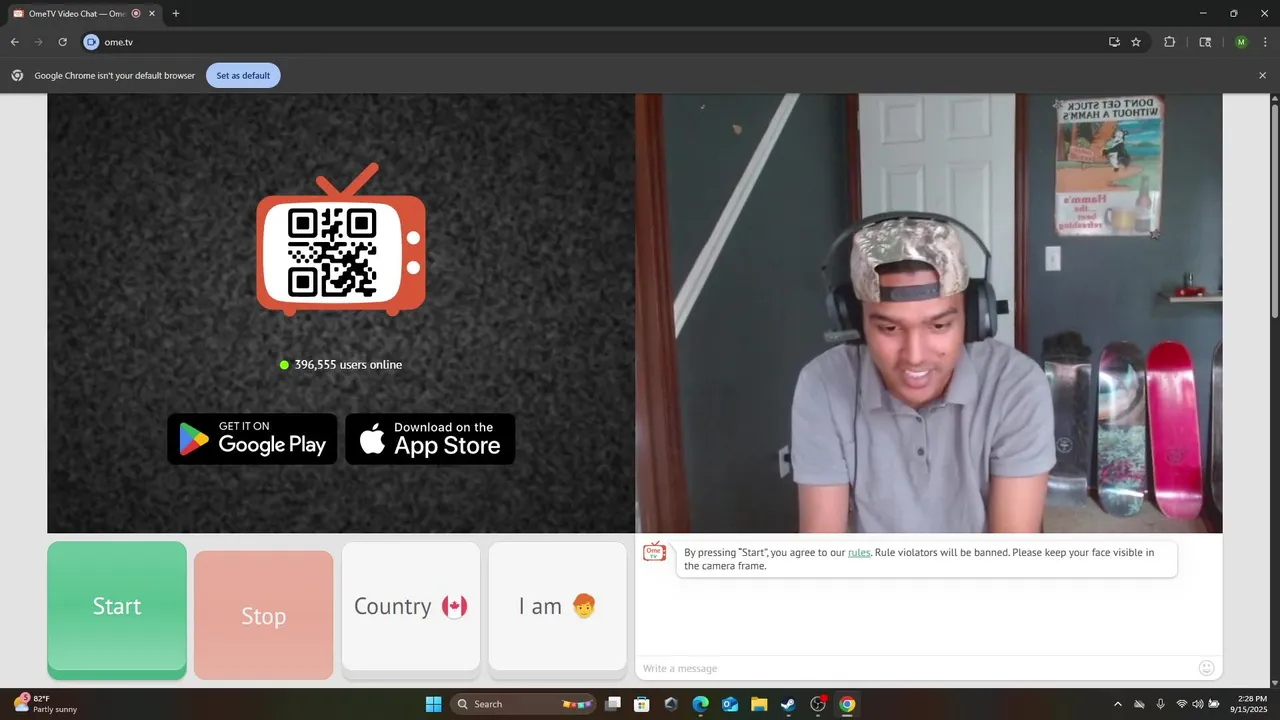The width and height of the screenshot is (1280, 720).
Task: Click the taskbar icon with red notification dot
Action: (818, 704)
